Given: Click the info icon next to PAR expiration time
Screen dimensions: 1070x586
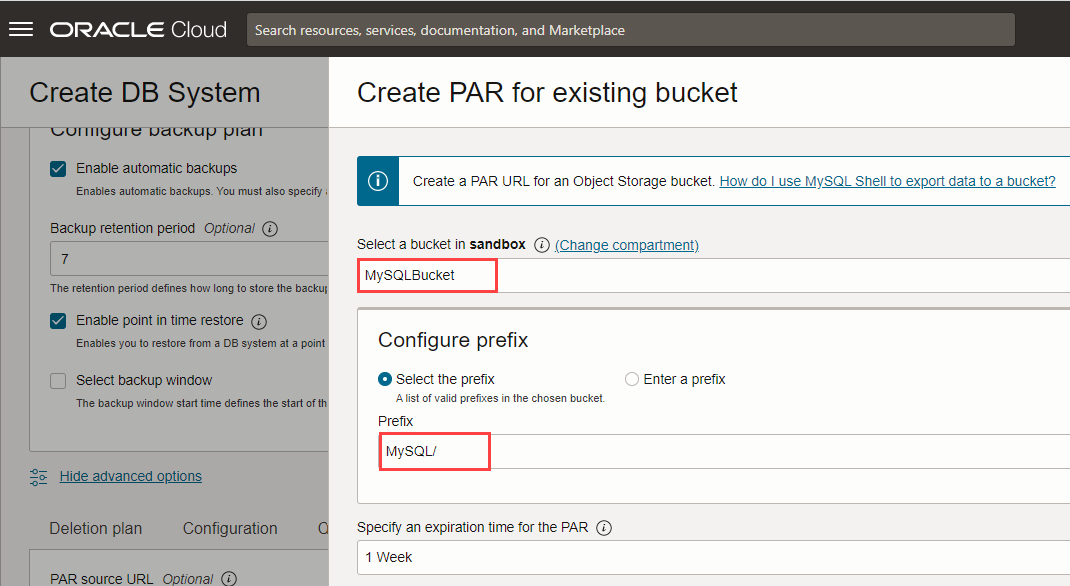Looking at the screenshot, I should (x=604, y=527).
